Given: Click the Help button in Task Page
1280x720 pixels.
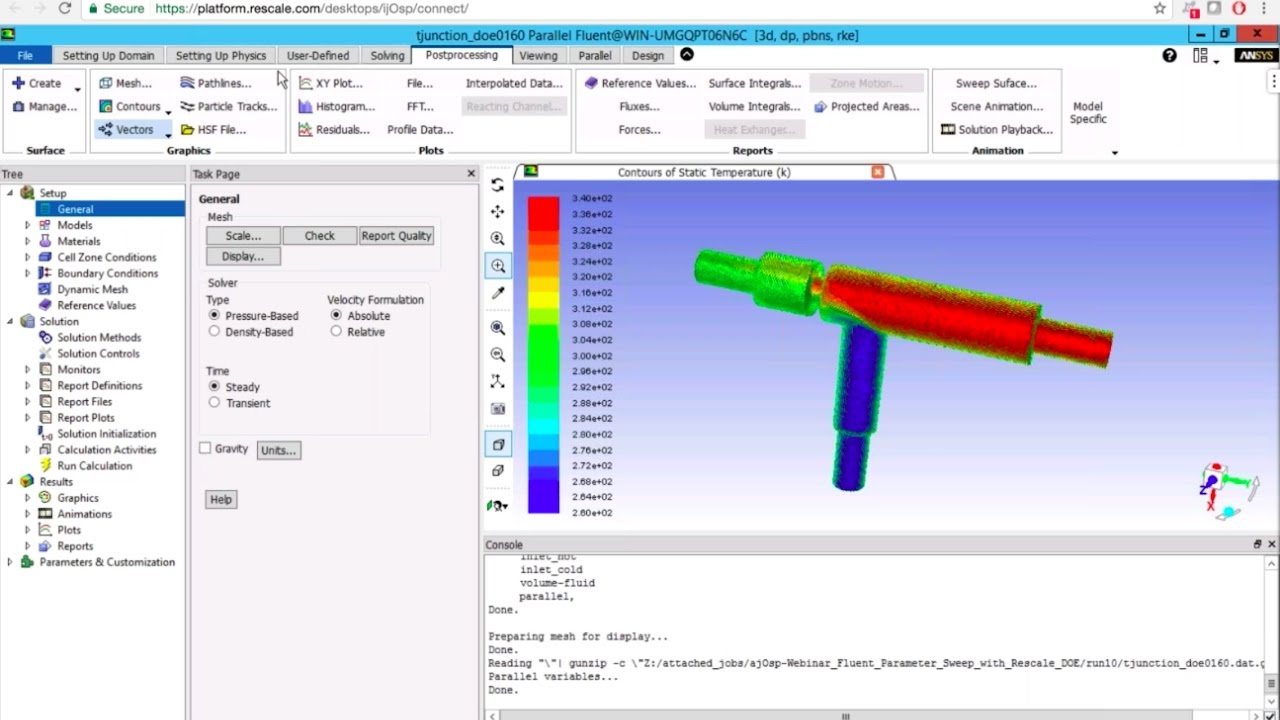Looking at the screenshot, I should (x=221, y=499).
